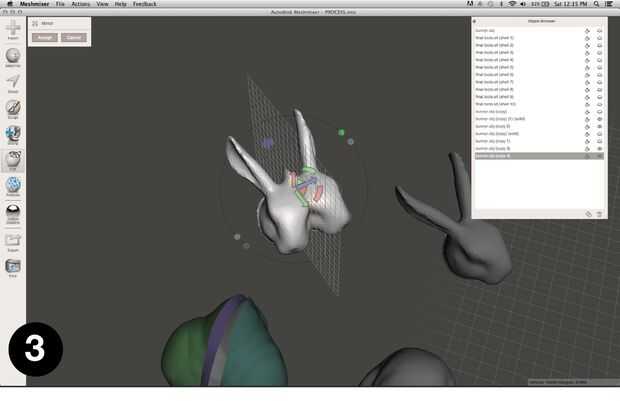Select the top row in Object Browser
Image resolution: width=620 pixels, height=401 pixels.
click(x=539, y=31)
